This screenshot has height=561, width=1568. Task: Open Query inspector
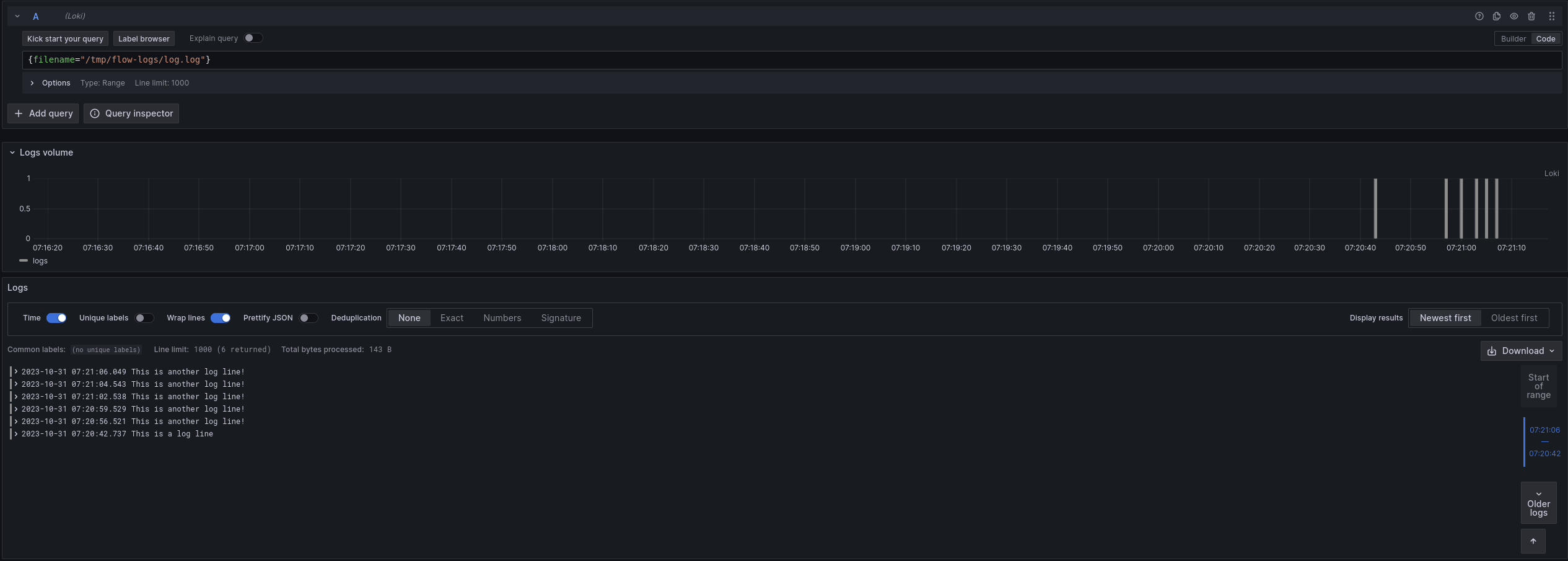point(131,113)
